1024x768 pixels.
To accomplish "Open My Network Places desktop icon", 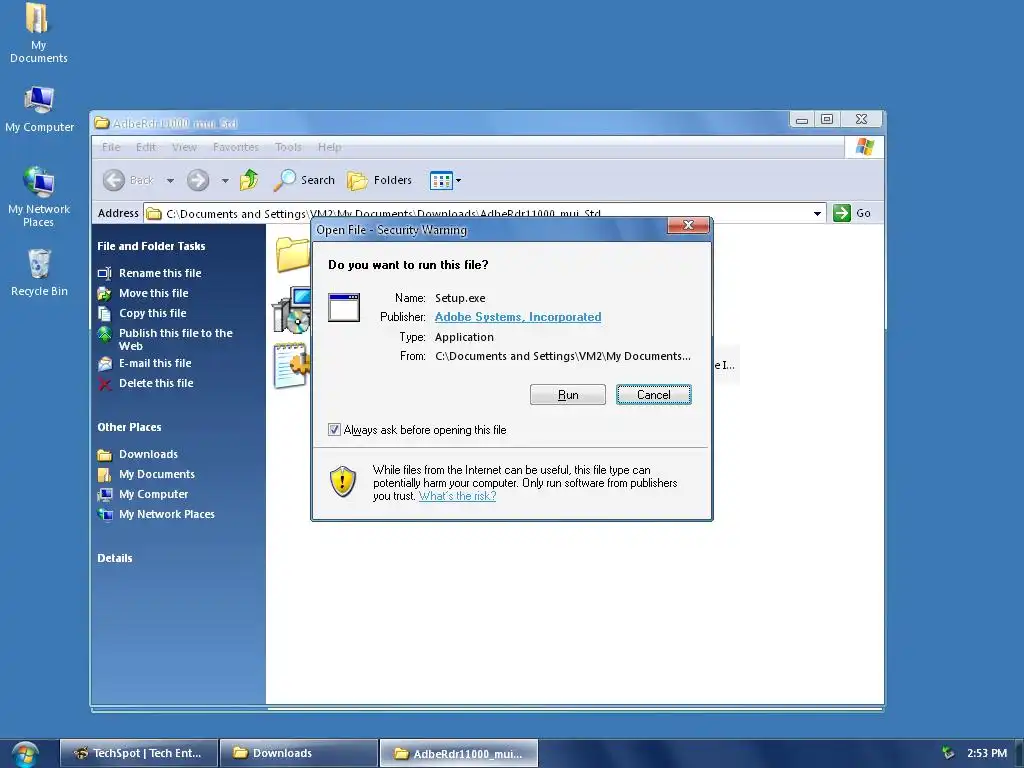I will pos(39,197).
